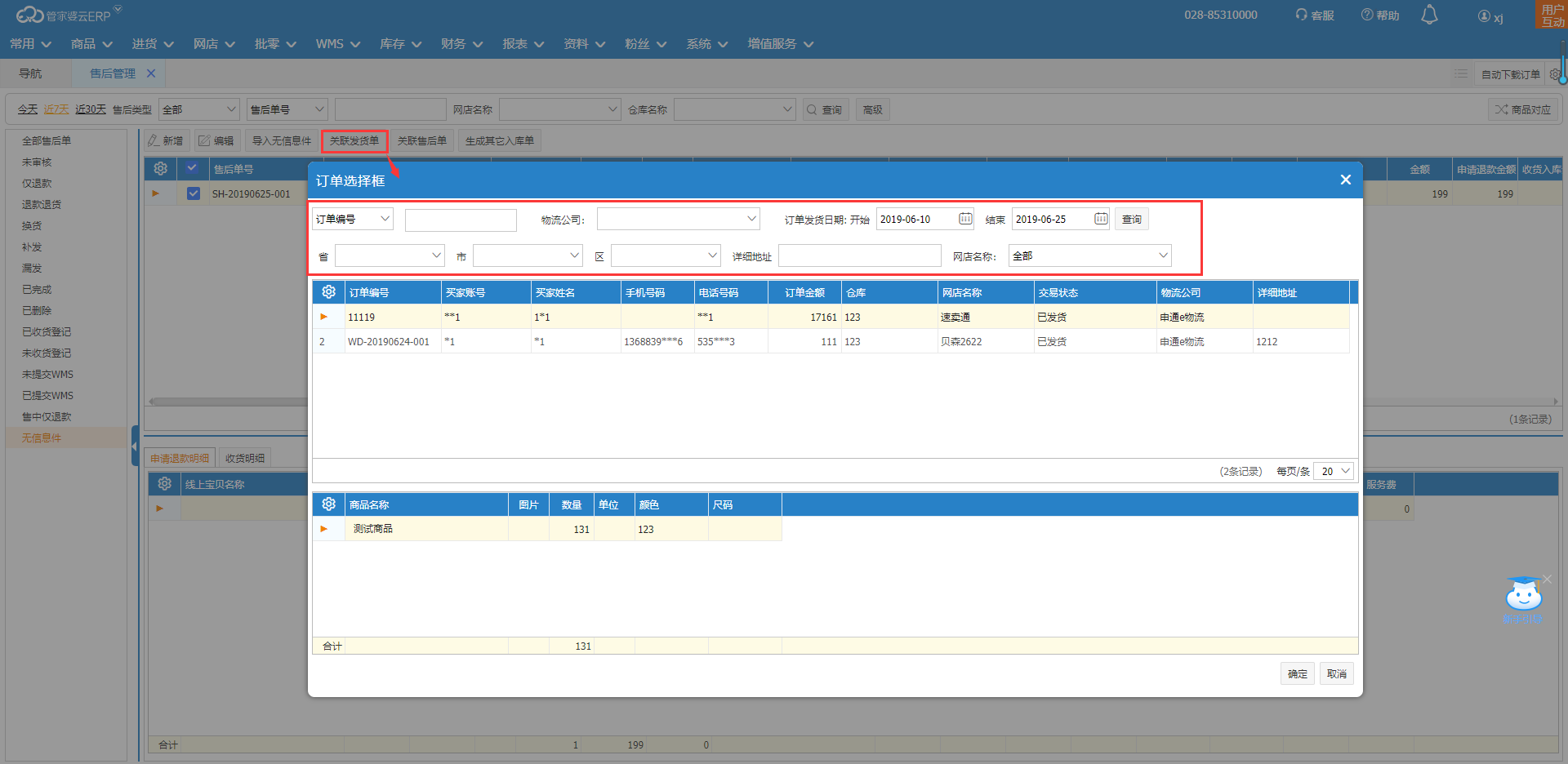This screenshot has width=1568, height=764.
Task: Click the notification bell icon
Action: tap(1429, 15)
